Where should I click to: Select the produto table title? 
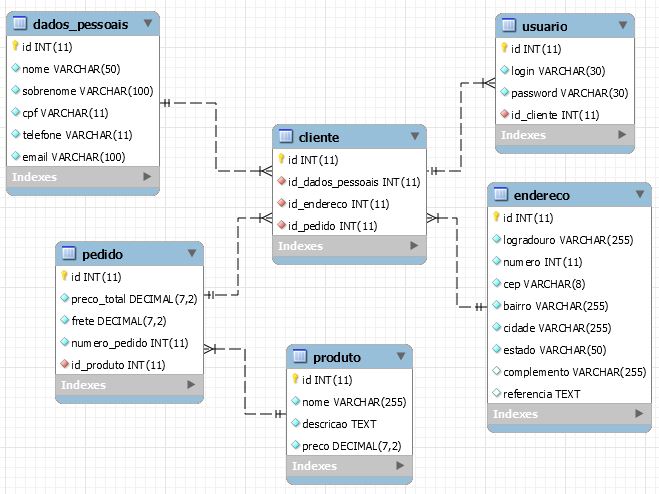tap(337, 357)
